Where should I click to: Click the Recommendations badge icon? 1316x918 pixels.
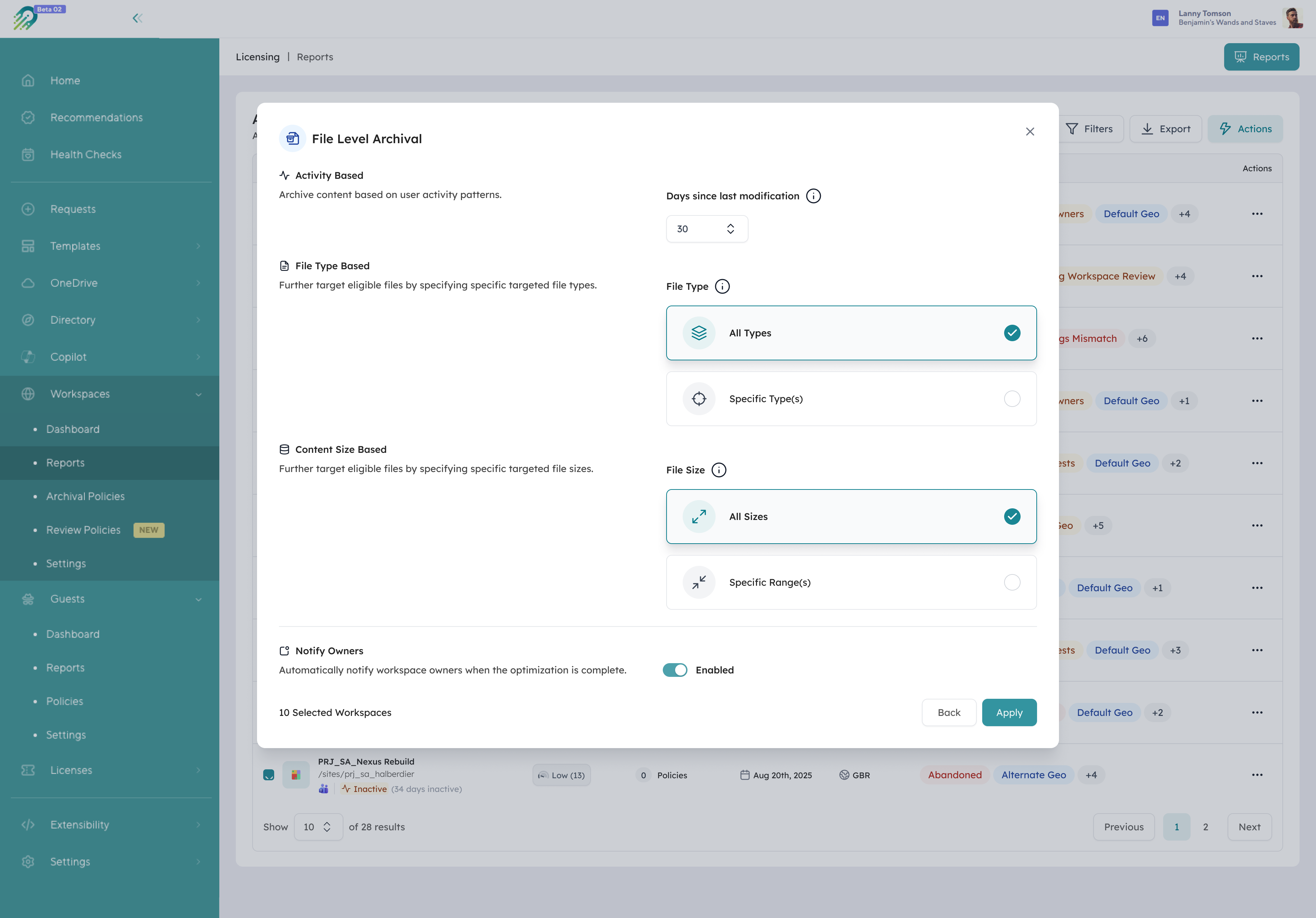coord(28,117)
